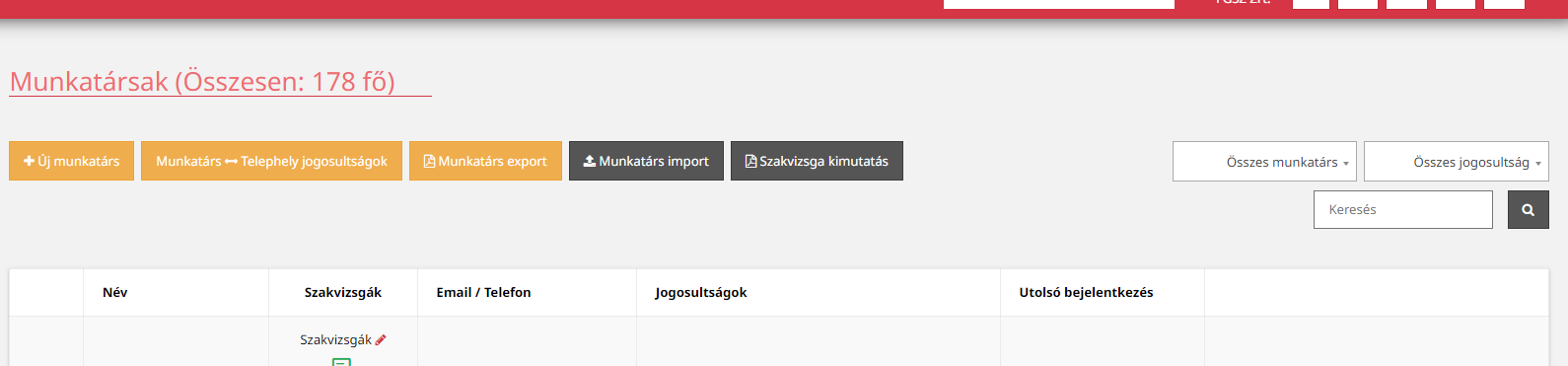Focus the Keresés search field
This screenshot has width=1568, height=366.
[x=1402, y=210]
